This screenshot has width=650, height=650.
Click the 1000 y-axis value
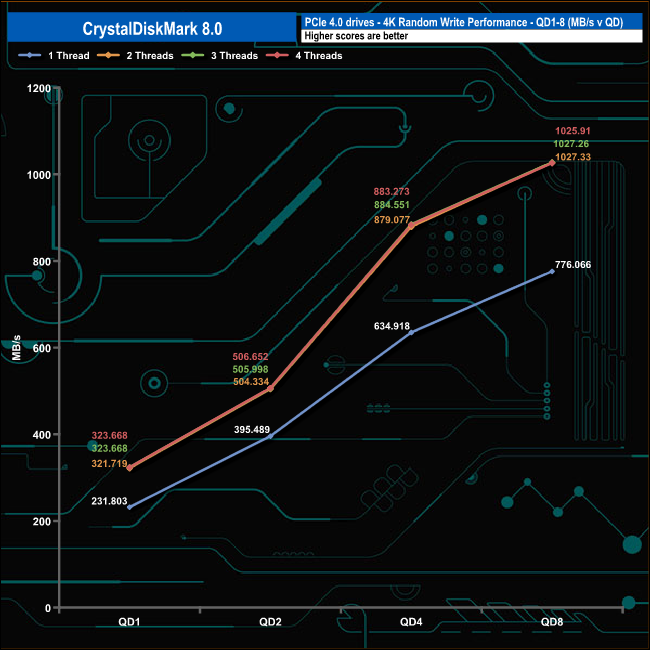coord(39,175)
